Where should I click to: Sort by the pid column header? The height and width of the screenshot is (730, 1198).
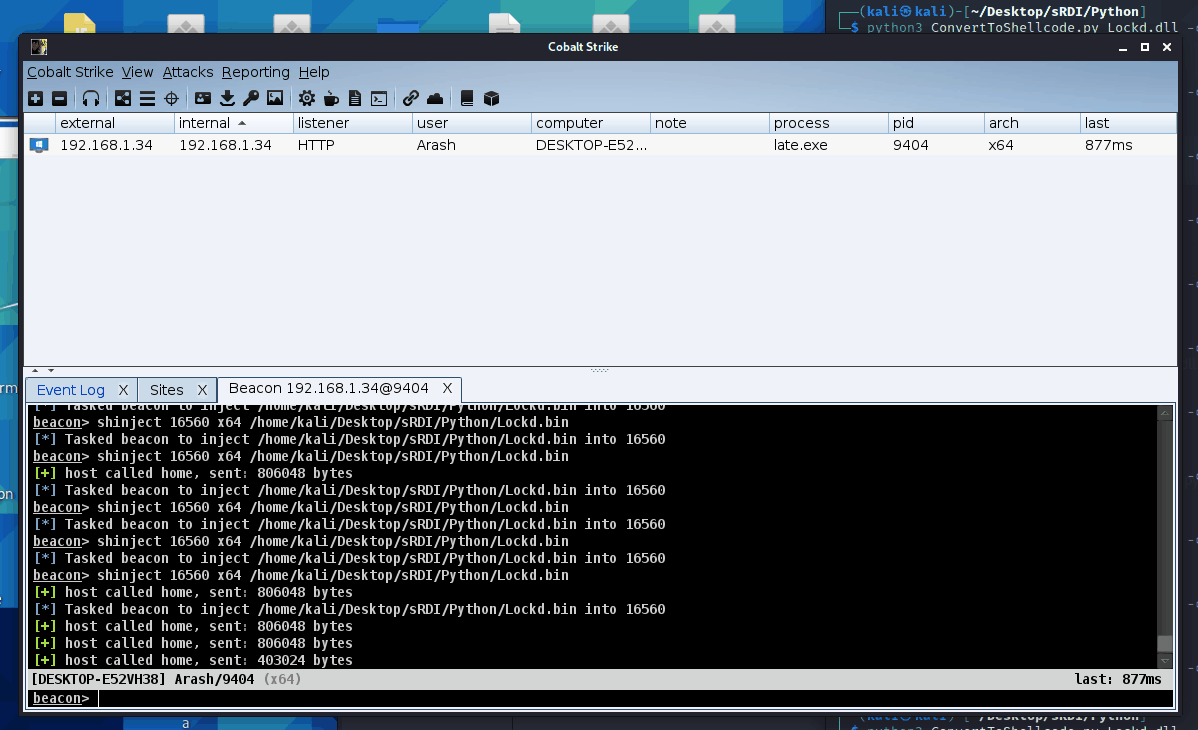[937, 123]
